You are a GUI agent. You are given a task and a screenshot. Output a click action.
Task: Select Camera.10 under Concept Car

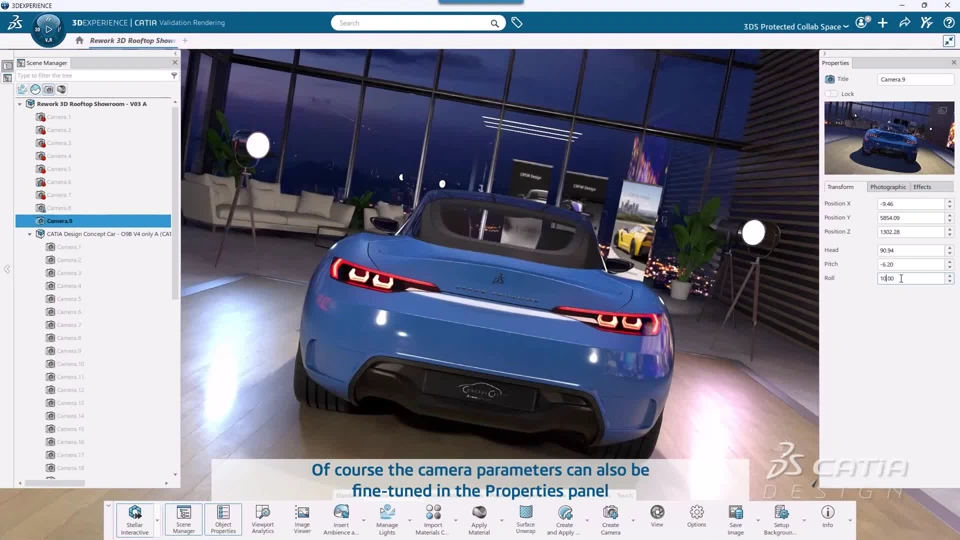click(70, 364)
